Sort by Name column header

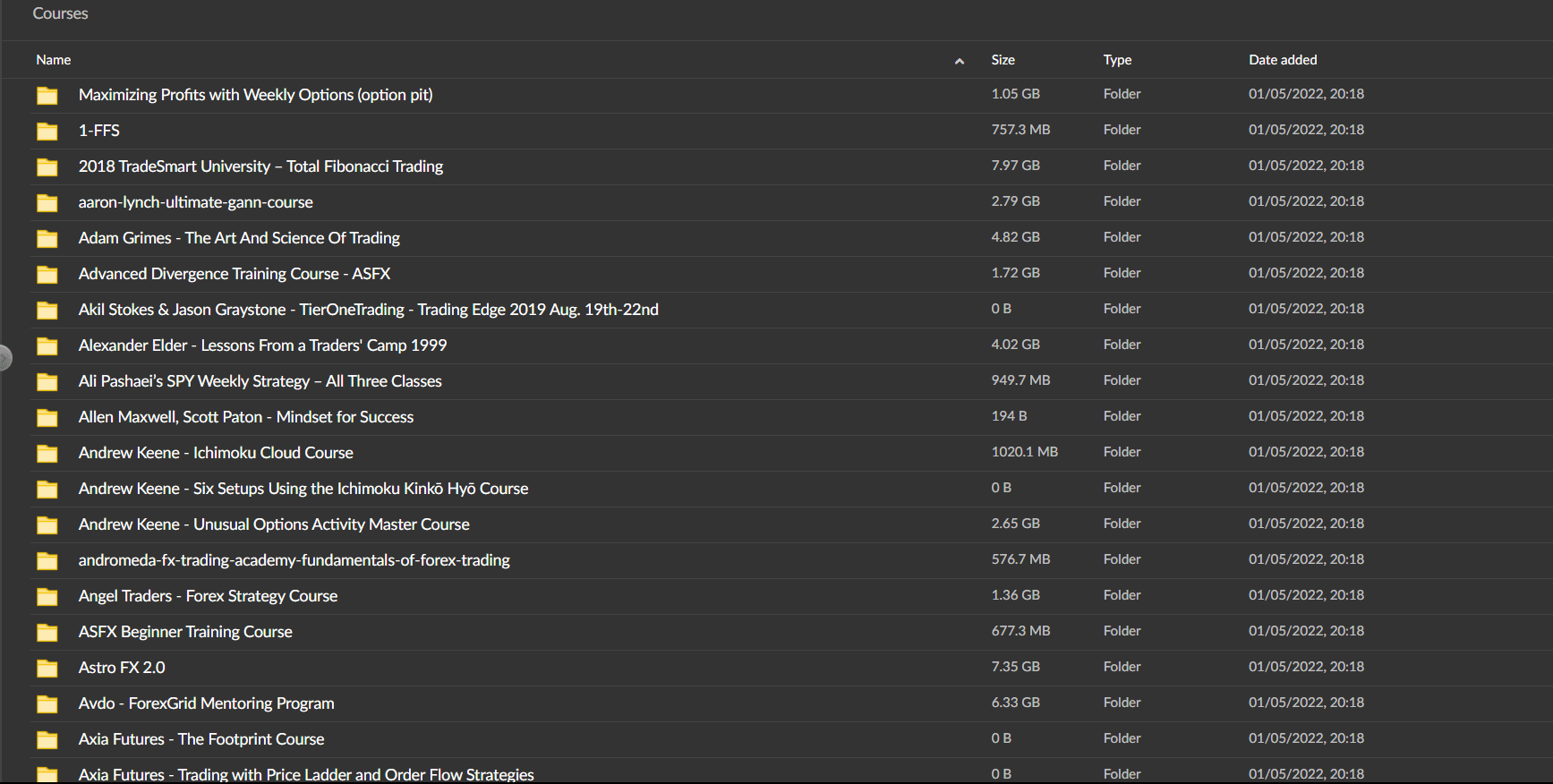point(54,60)
